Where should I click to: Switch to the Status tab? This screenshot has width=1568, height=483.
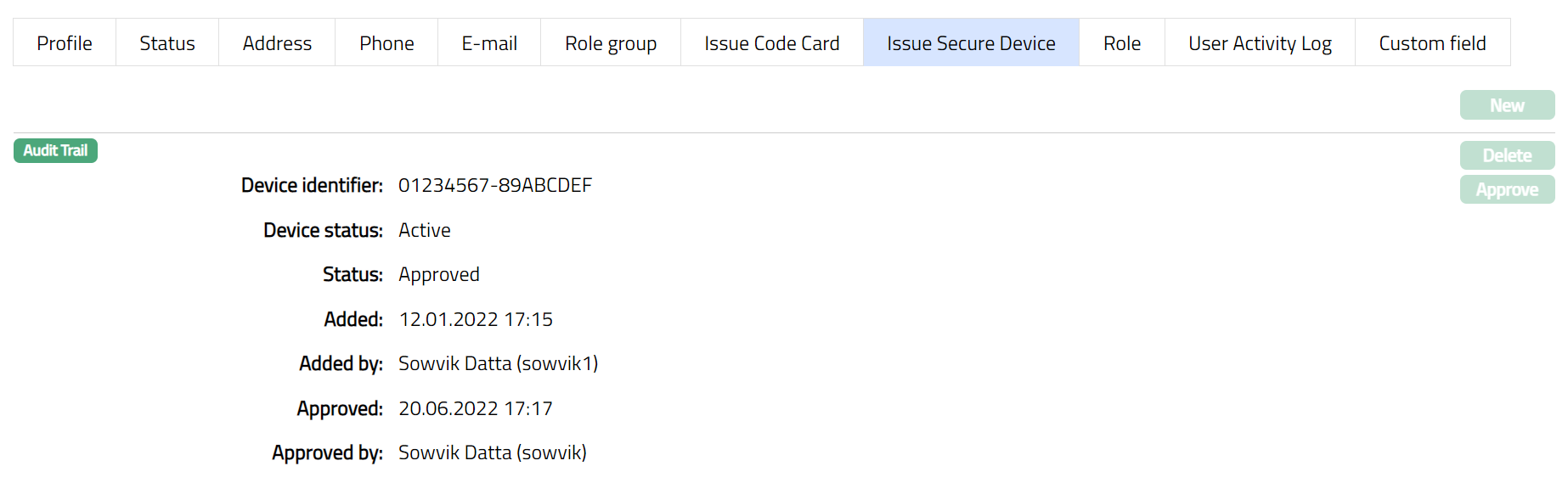point(167,43)
